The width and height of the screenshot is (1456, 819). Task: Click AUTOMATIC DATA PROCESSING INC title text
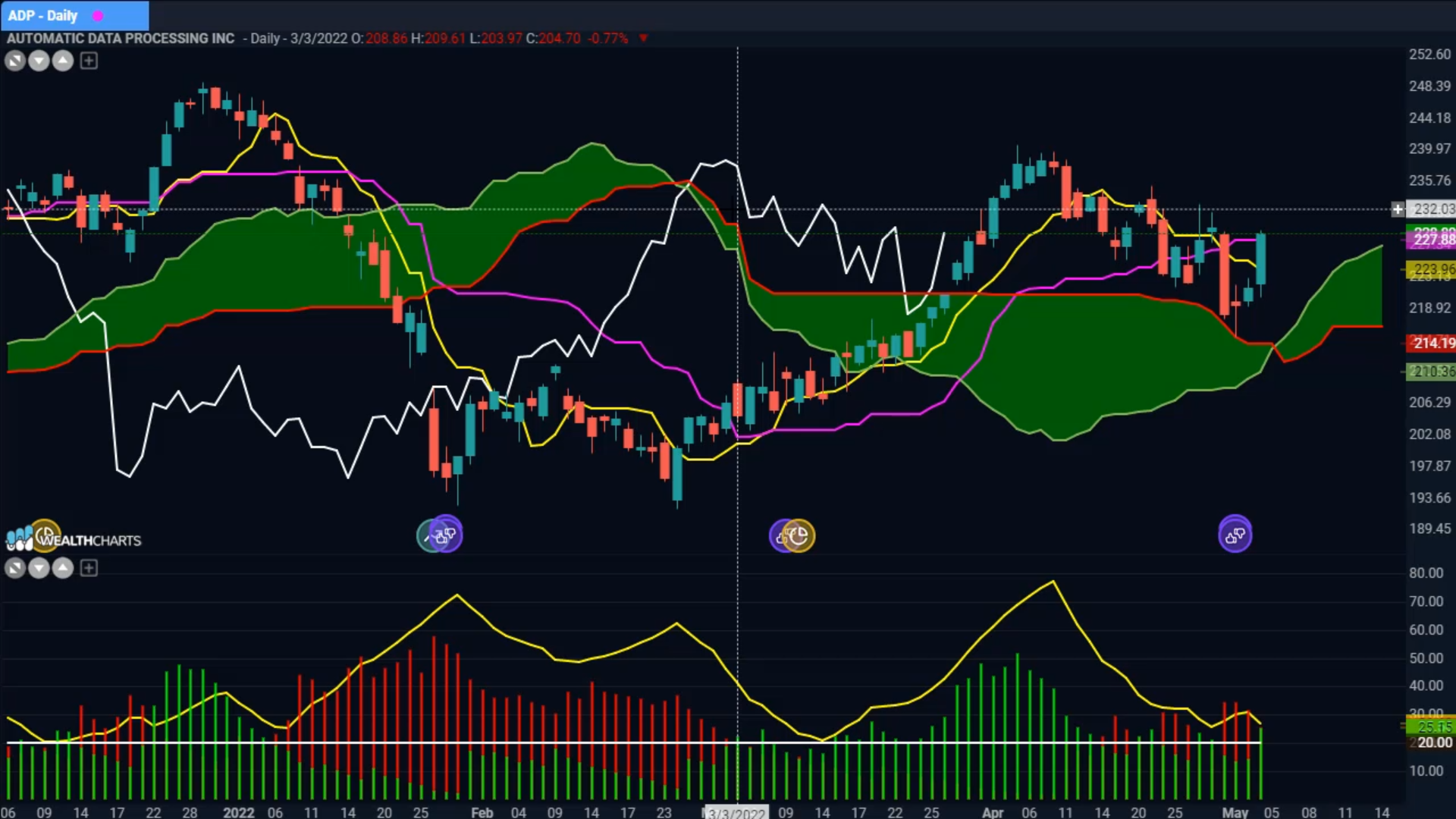(121, 38)
